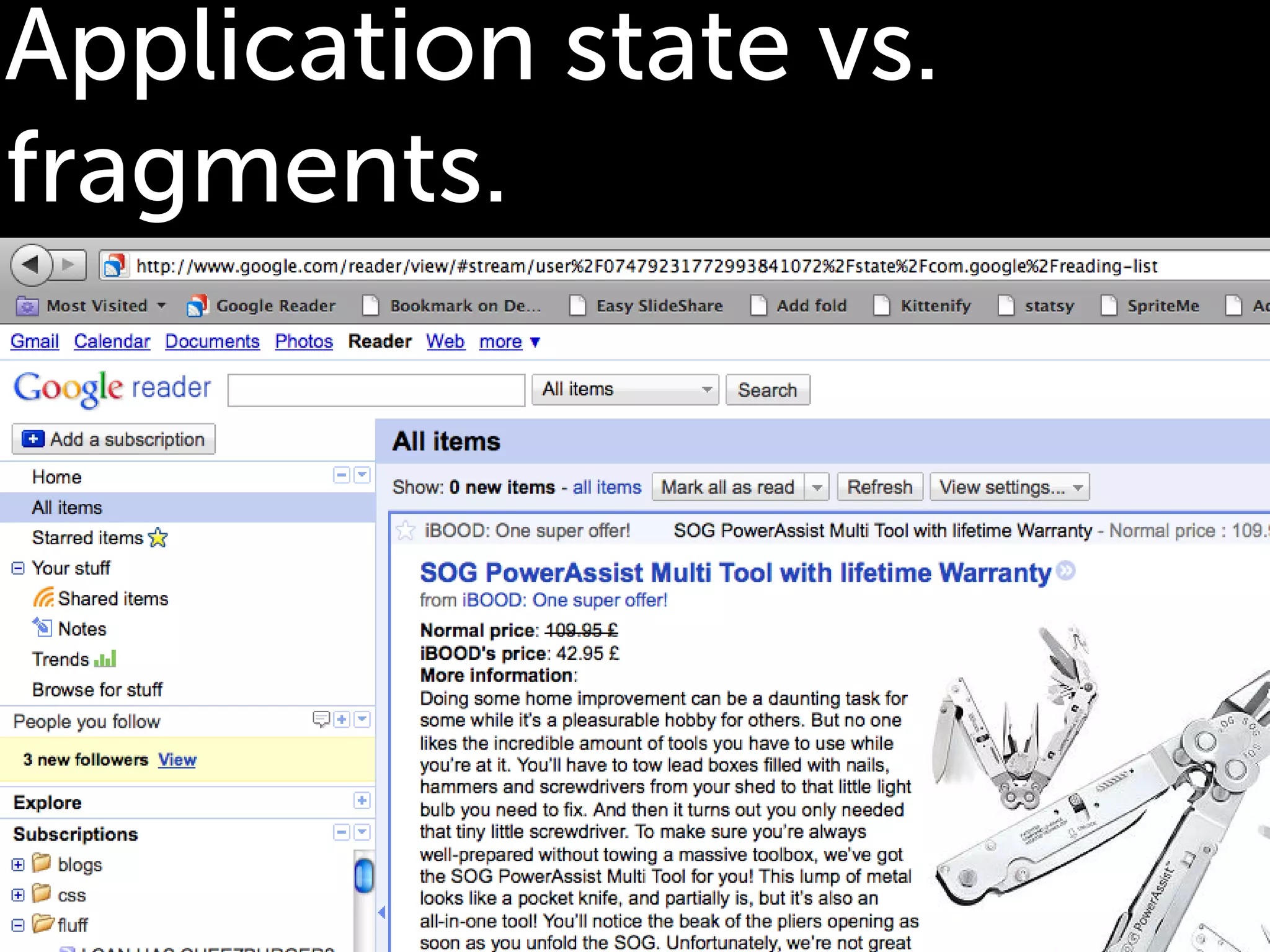Open the SpriteMe bookmark

1150,306
